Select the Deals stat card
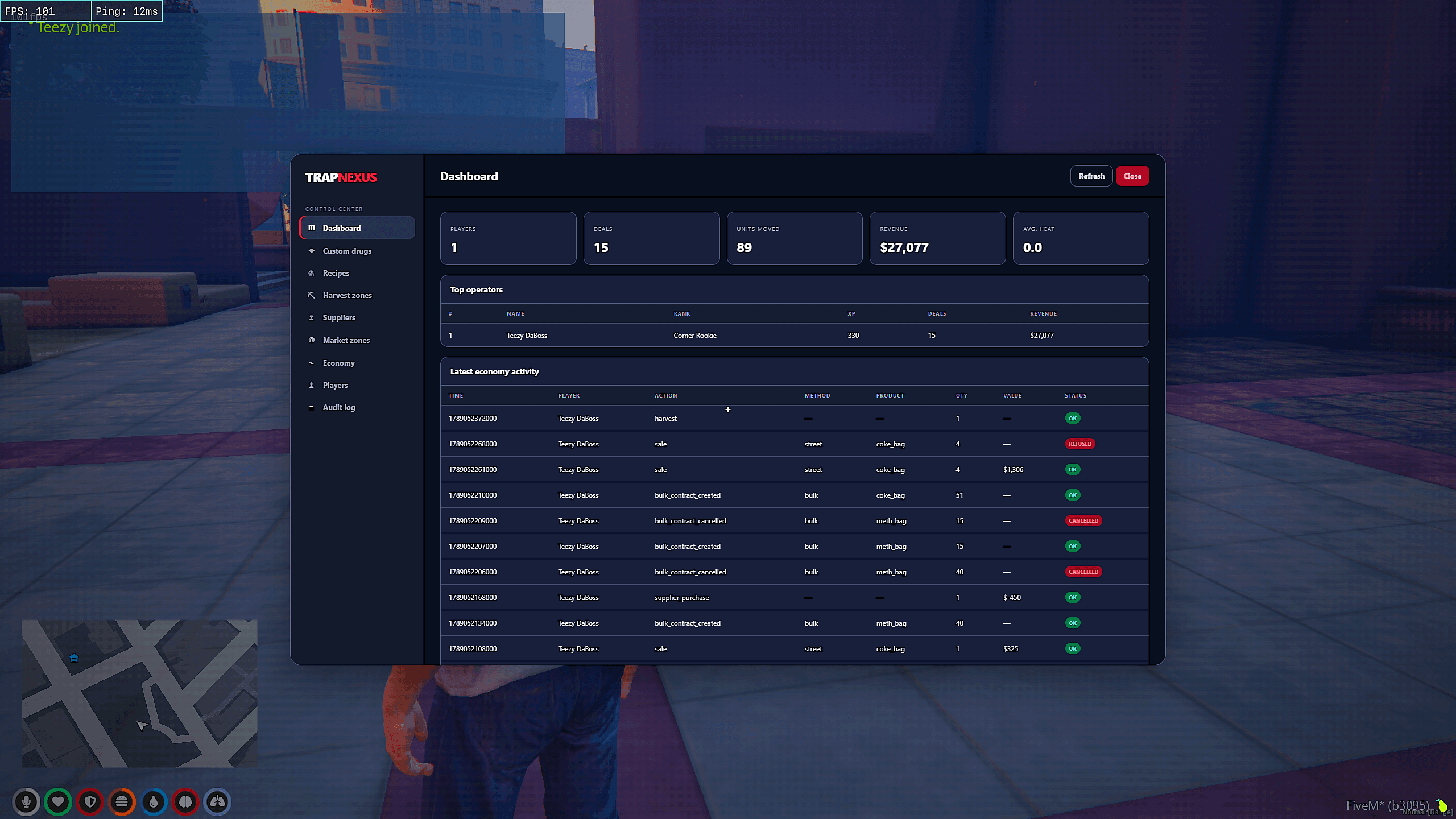Screen dimensions: 1456x819 (x=651, y=238)
